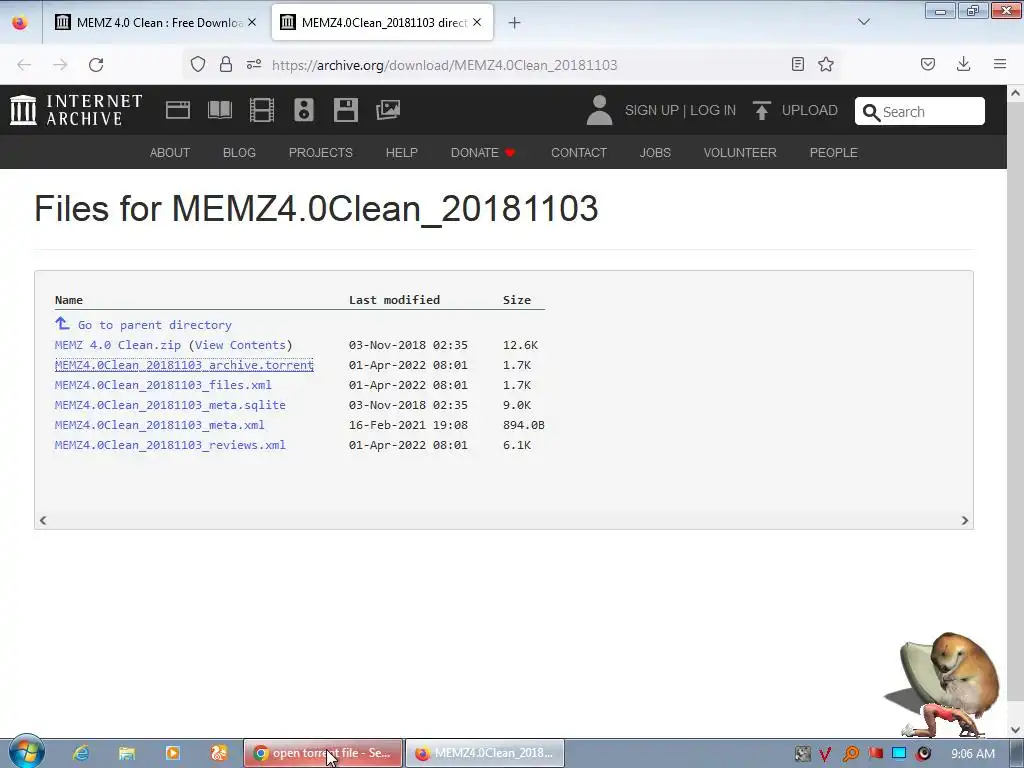
Task: Open the Texts book icon
Action: point(219,110)
